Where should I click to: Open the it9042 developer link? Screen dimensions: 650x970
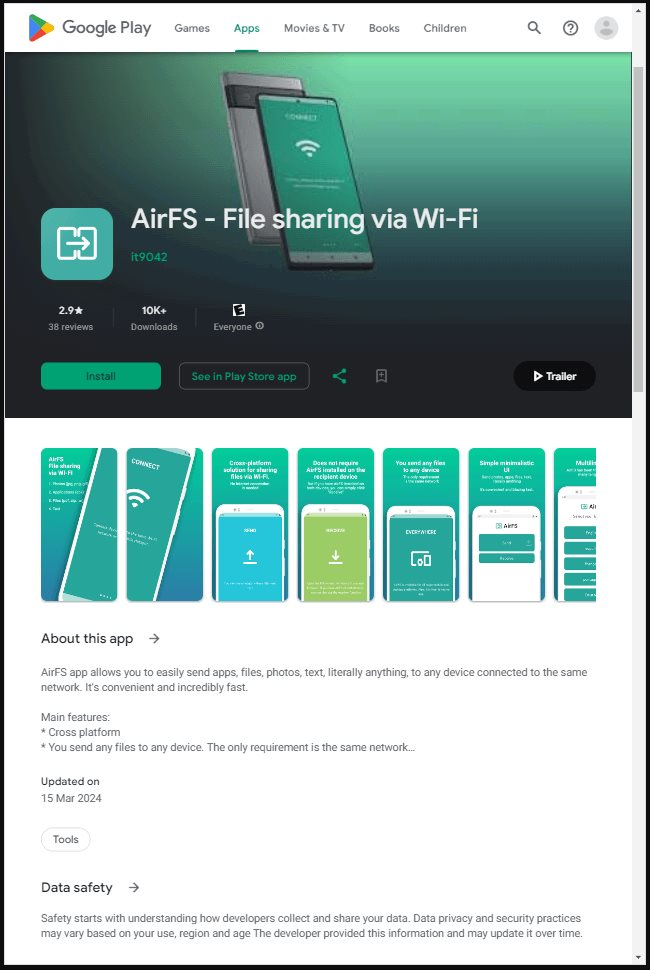tap(149, 257)
